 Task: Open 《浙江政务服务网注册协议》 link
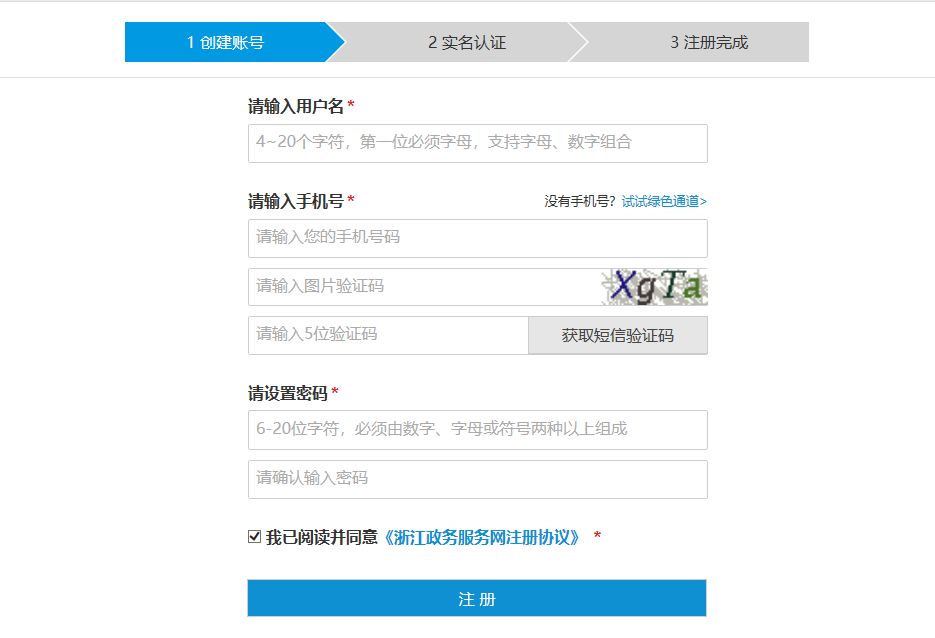coord(480,537)
